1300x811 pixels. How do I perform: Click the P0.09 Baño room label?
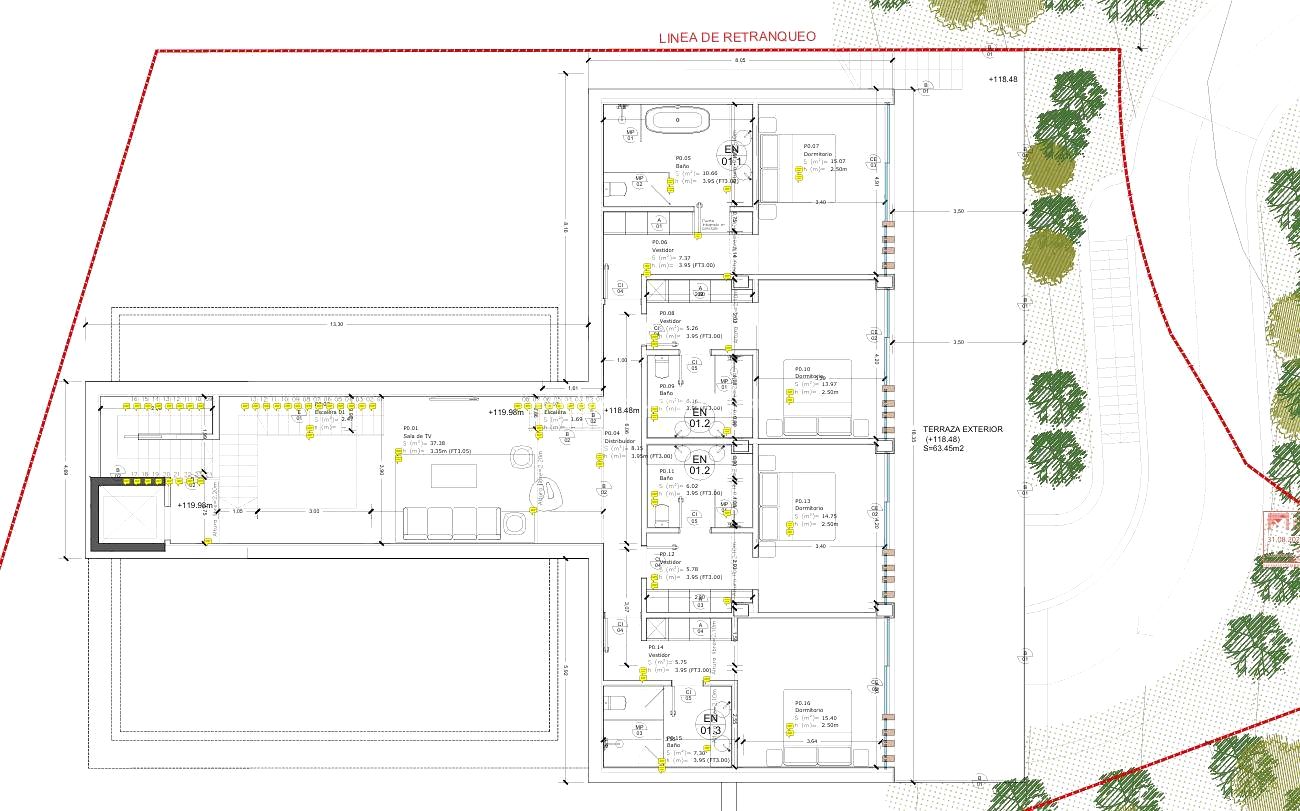pos(668,389)
